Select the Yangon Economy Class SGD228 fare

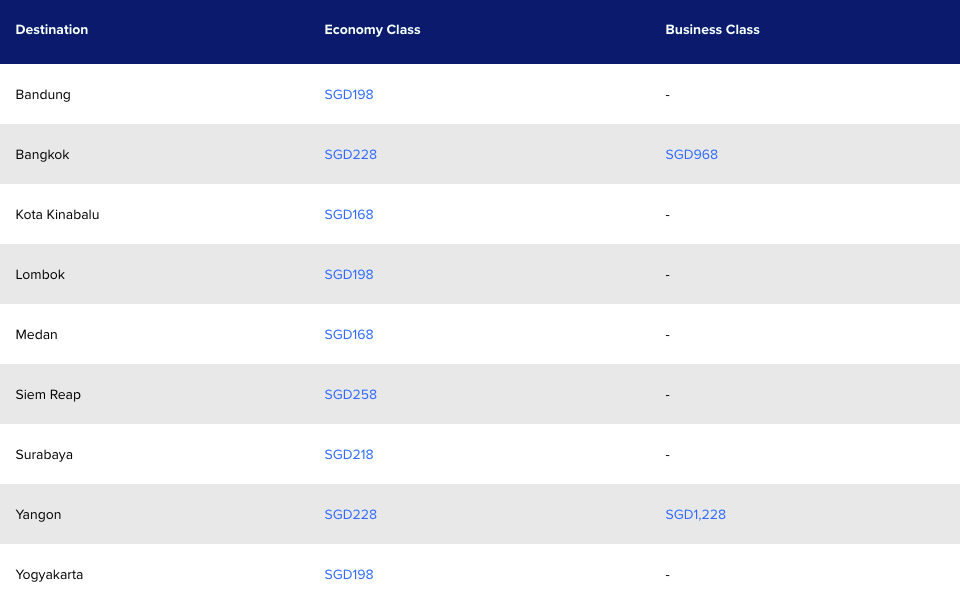350,515
